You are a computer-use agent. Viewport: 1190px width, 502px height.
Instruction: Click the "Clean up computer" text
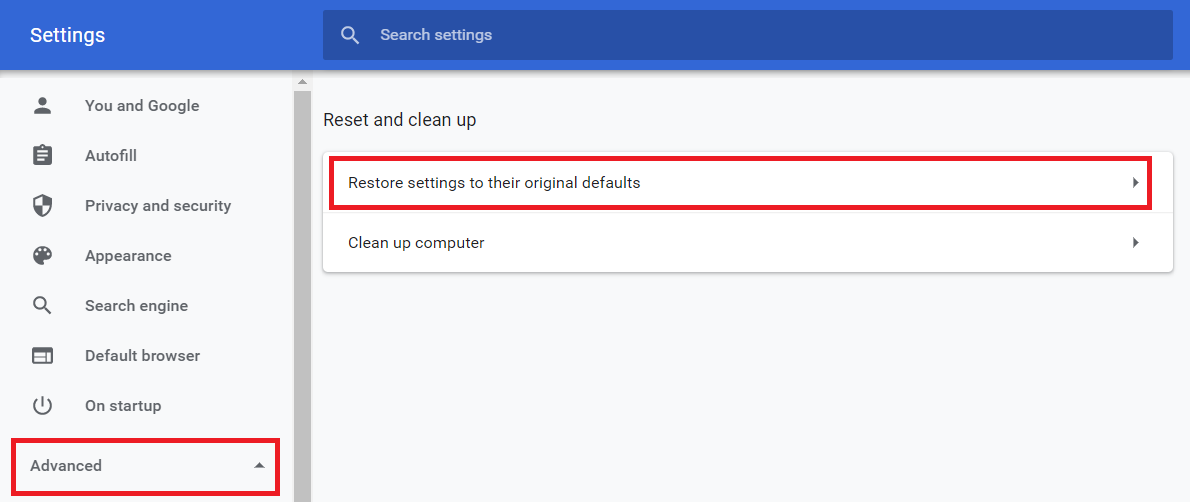coord(416,243)
